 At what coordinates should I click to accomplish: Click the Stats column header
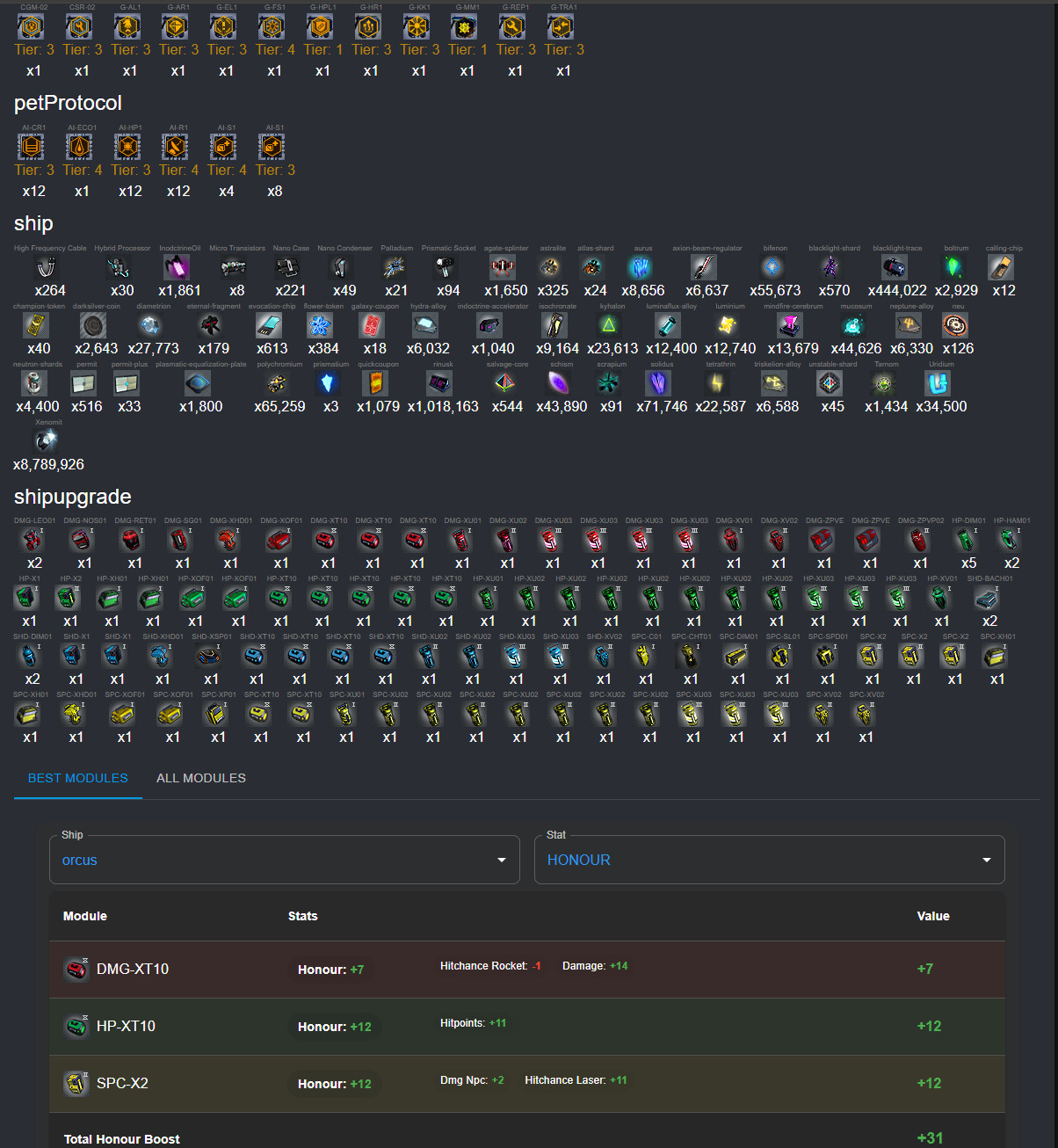tap(303, 916)
